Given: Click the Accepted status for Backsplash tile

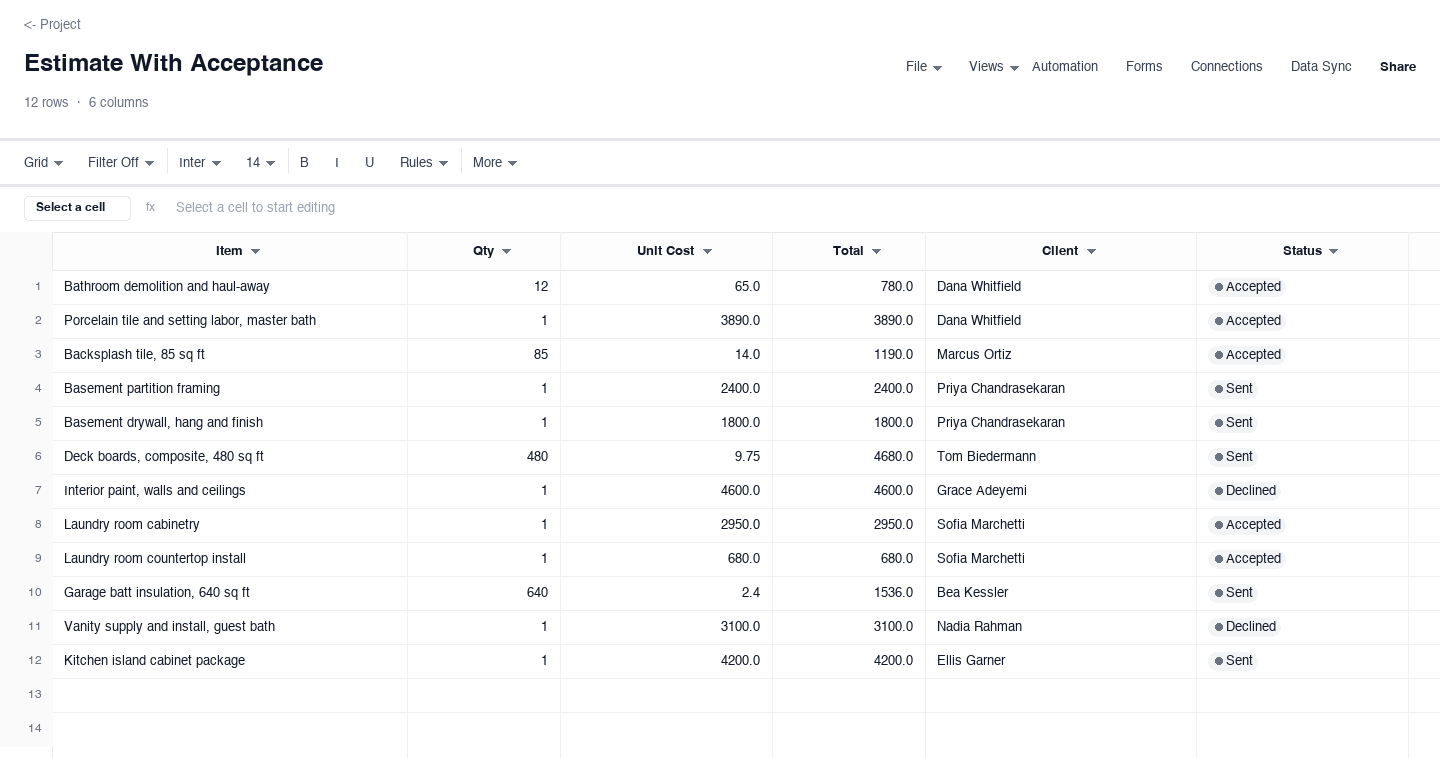Looking at the screenshot, I should 1247,355.
